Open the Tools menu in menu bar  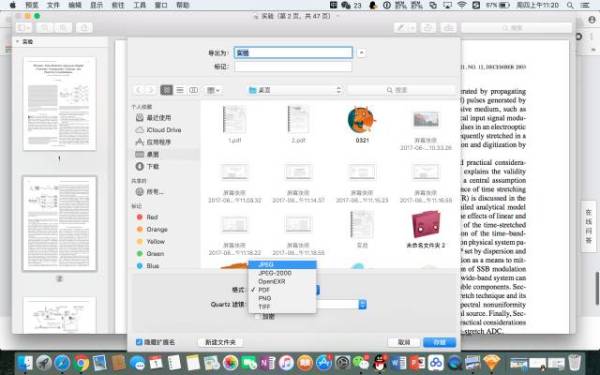coord(140,5)
